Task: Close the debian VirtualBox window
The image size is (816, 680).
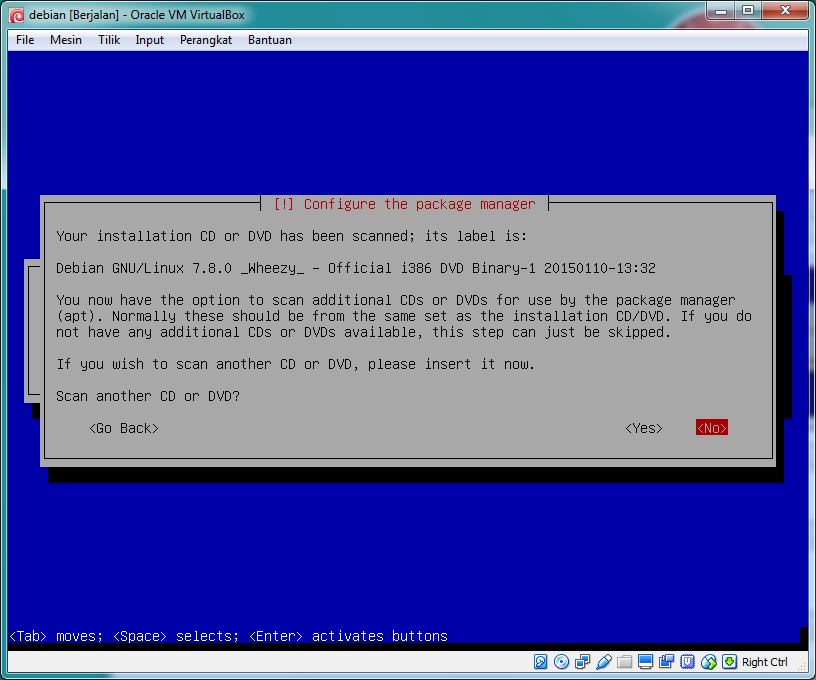Action: pos(785,10)
